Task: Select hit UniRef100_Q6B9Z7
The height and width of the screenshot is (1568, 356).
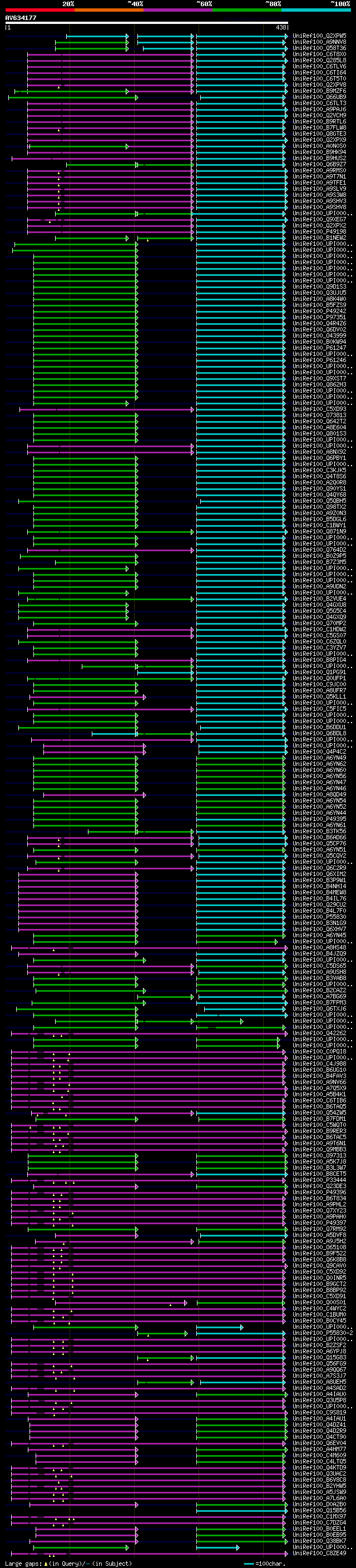Action: [319, 164]
